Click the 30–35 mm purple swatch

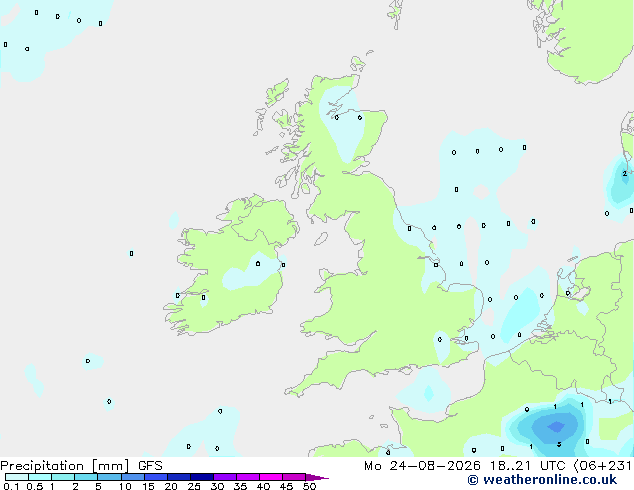[x=225, y=477]
